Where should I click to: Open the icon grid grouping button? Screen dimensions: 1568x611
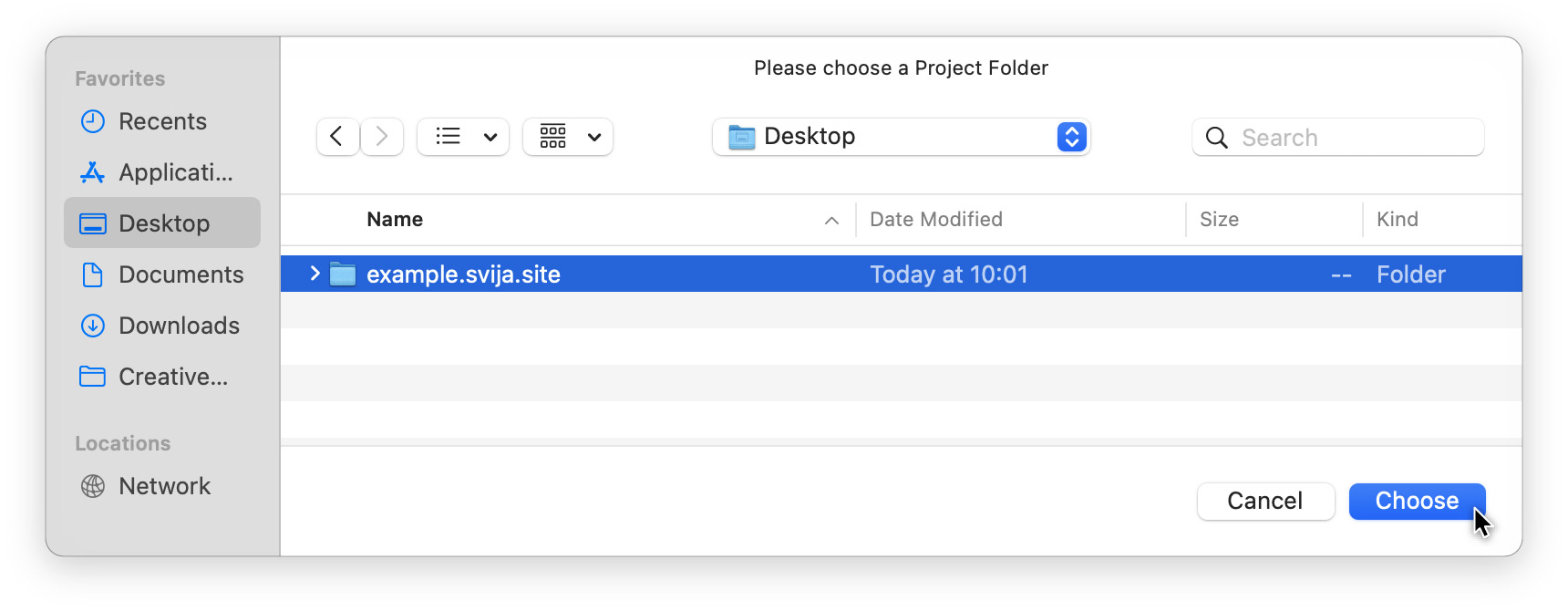coord(553,137)
